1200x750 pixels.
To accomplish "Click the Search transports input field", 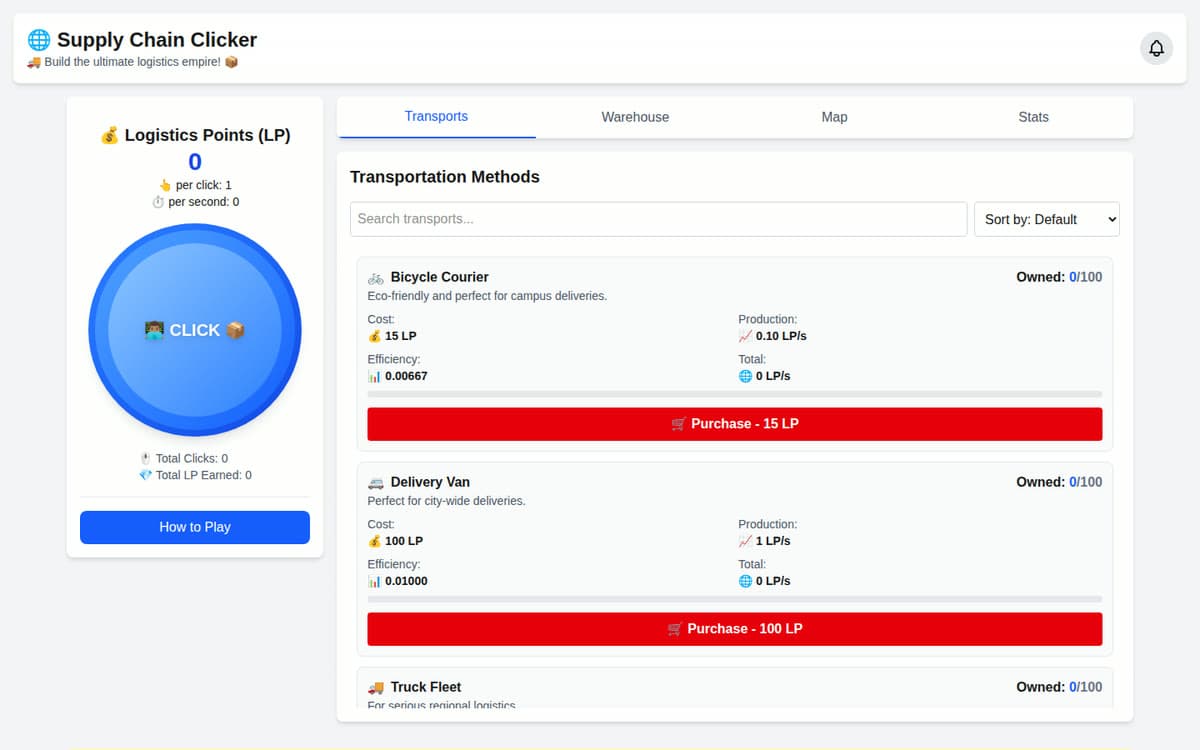I will tap(659, 219).
